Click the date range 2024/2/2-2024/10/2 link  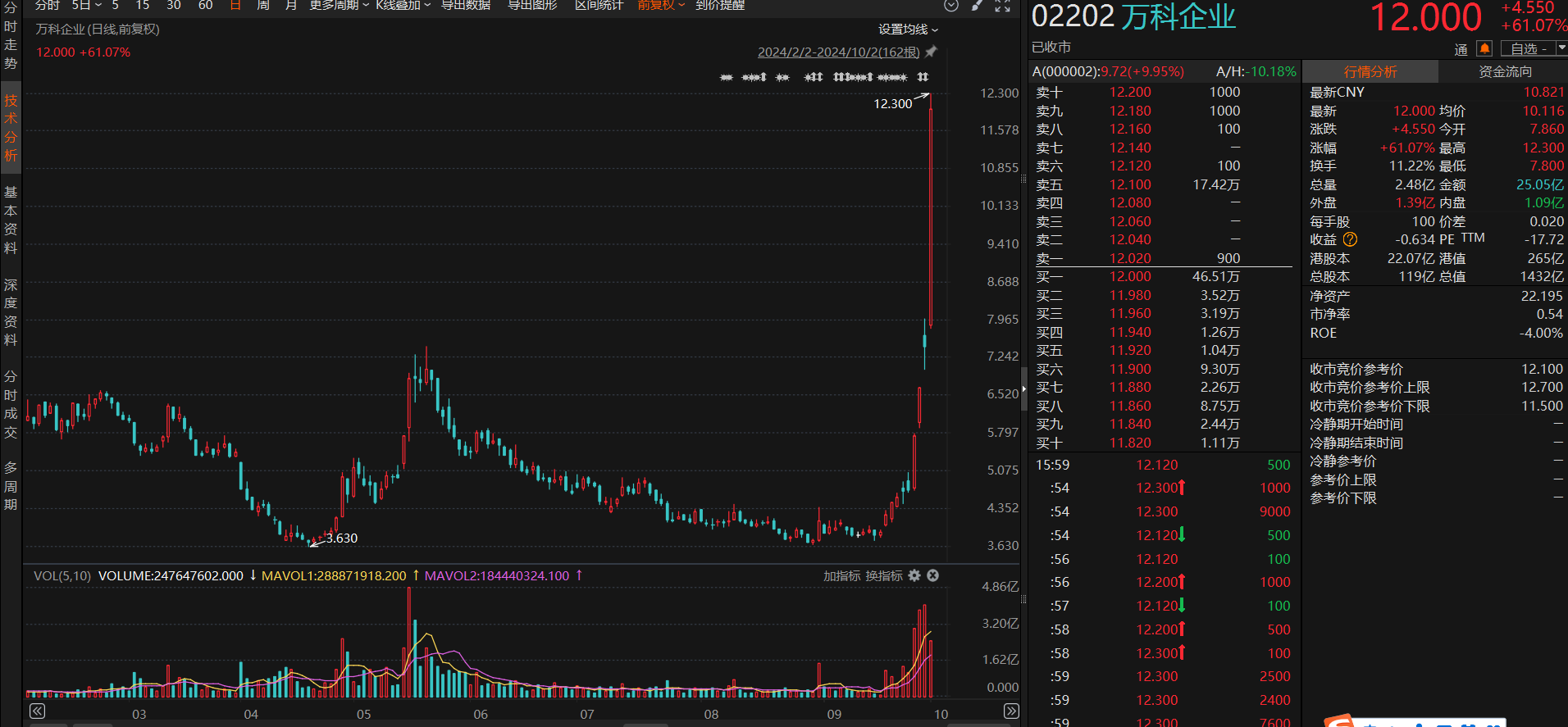(839, 52)
